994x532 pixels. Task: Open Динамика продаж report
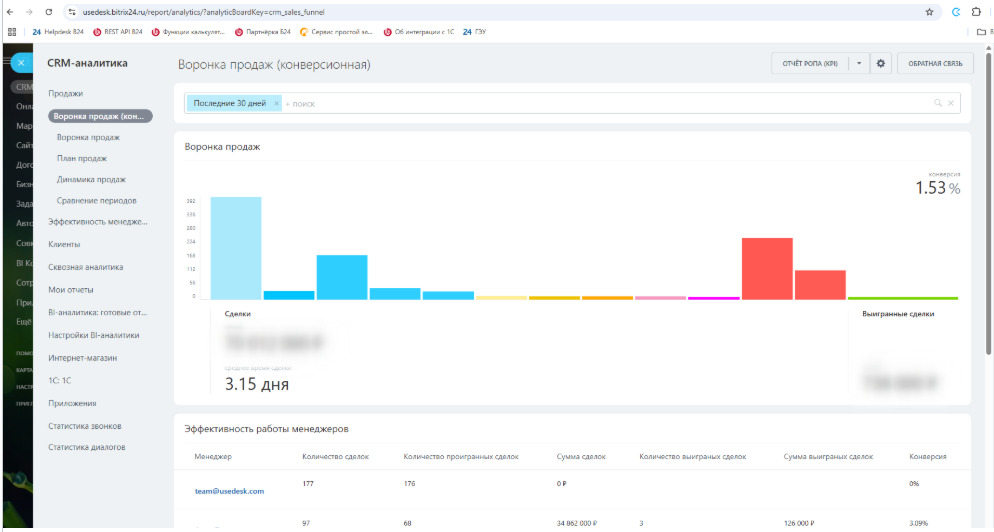[x=91, y=179]
